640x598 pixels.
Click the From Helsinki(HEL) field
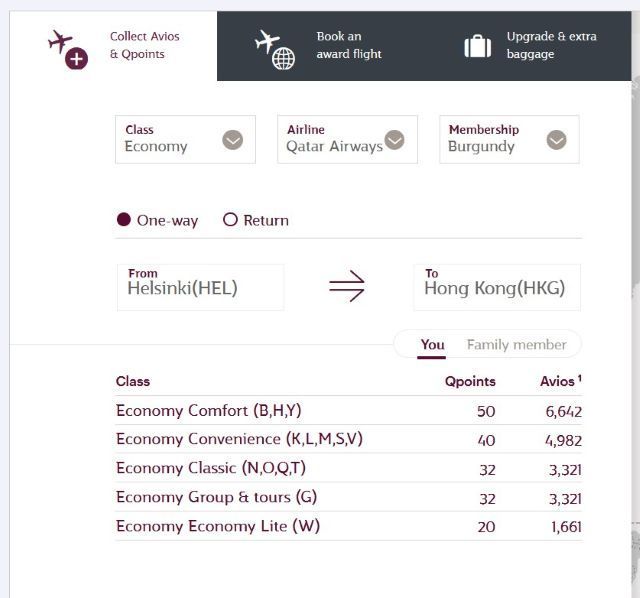click(200, 287)
